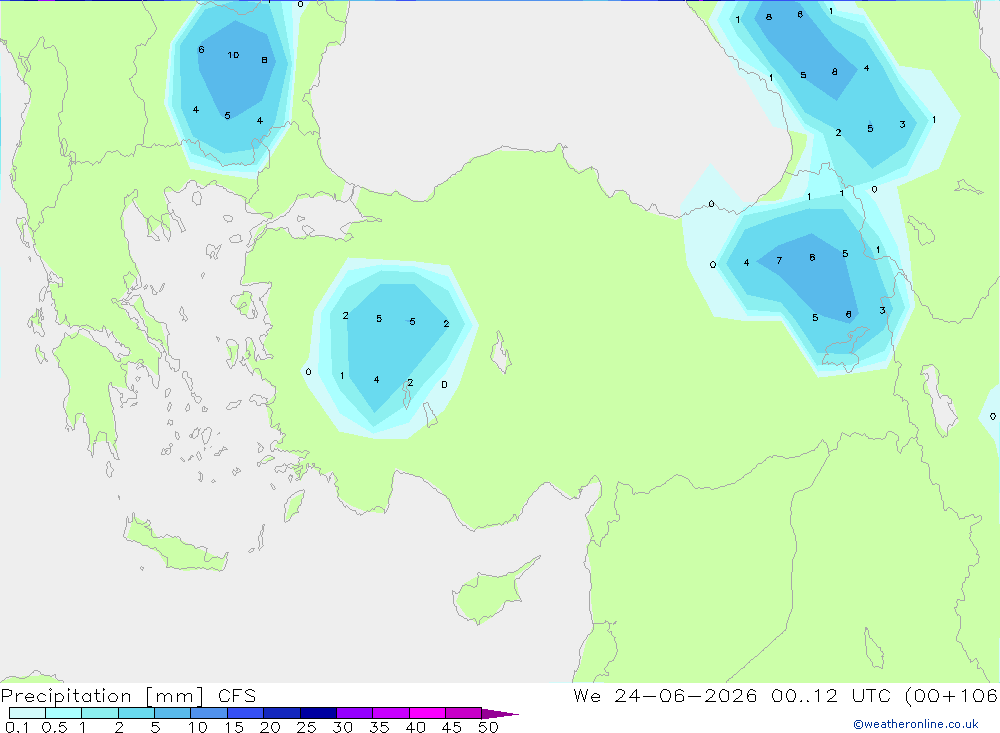Select the 2–5 mm legend swatch
The image size is (1000, 733).
click(x=136, y=713)
